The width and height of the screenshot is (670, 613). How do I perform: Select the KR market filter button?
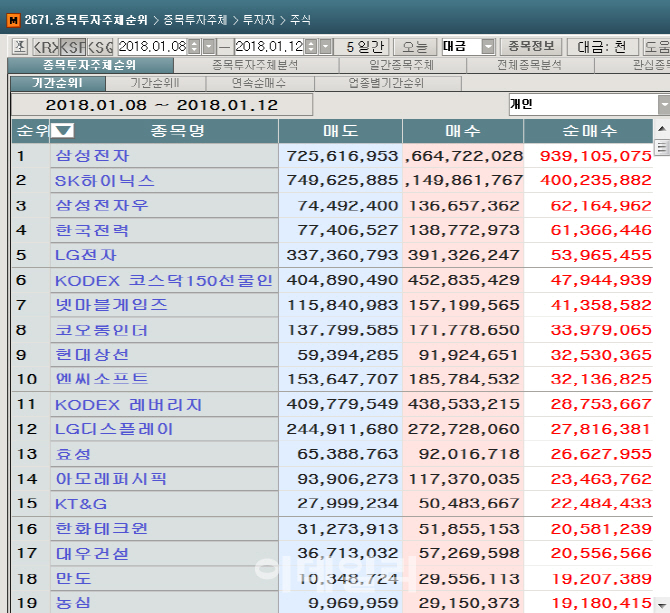46,47
